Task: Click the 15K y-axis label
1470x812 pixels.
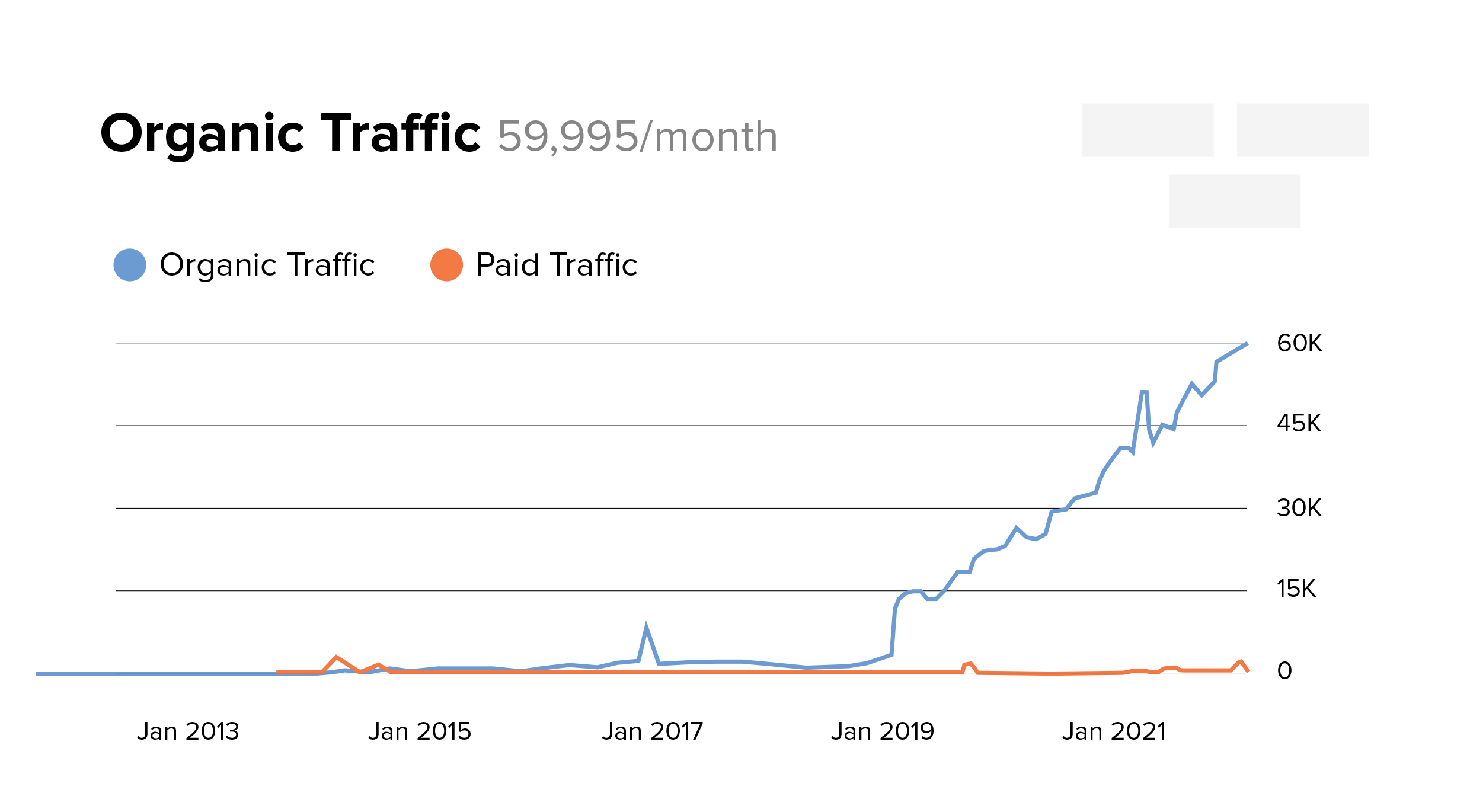Action: coord(1296,589)
